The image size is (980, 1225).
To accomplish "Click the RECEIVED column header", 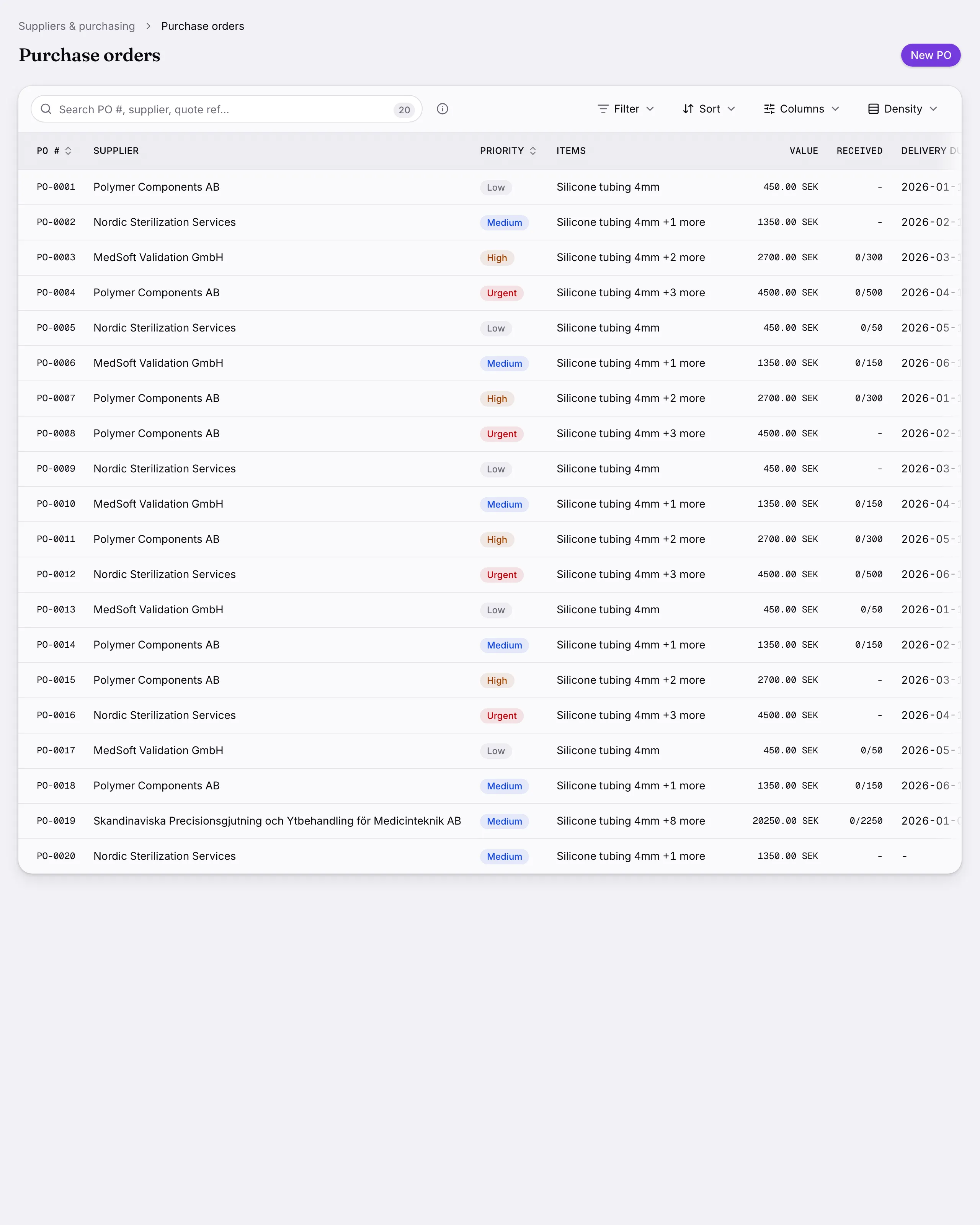I will (x=859, y=150).
